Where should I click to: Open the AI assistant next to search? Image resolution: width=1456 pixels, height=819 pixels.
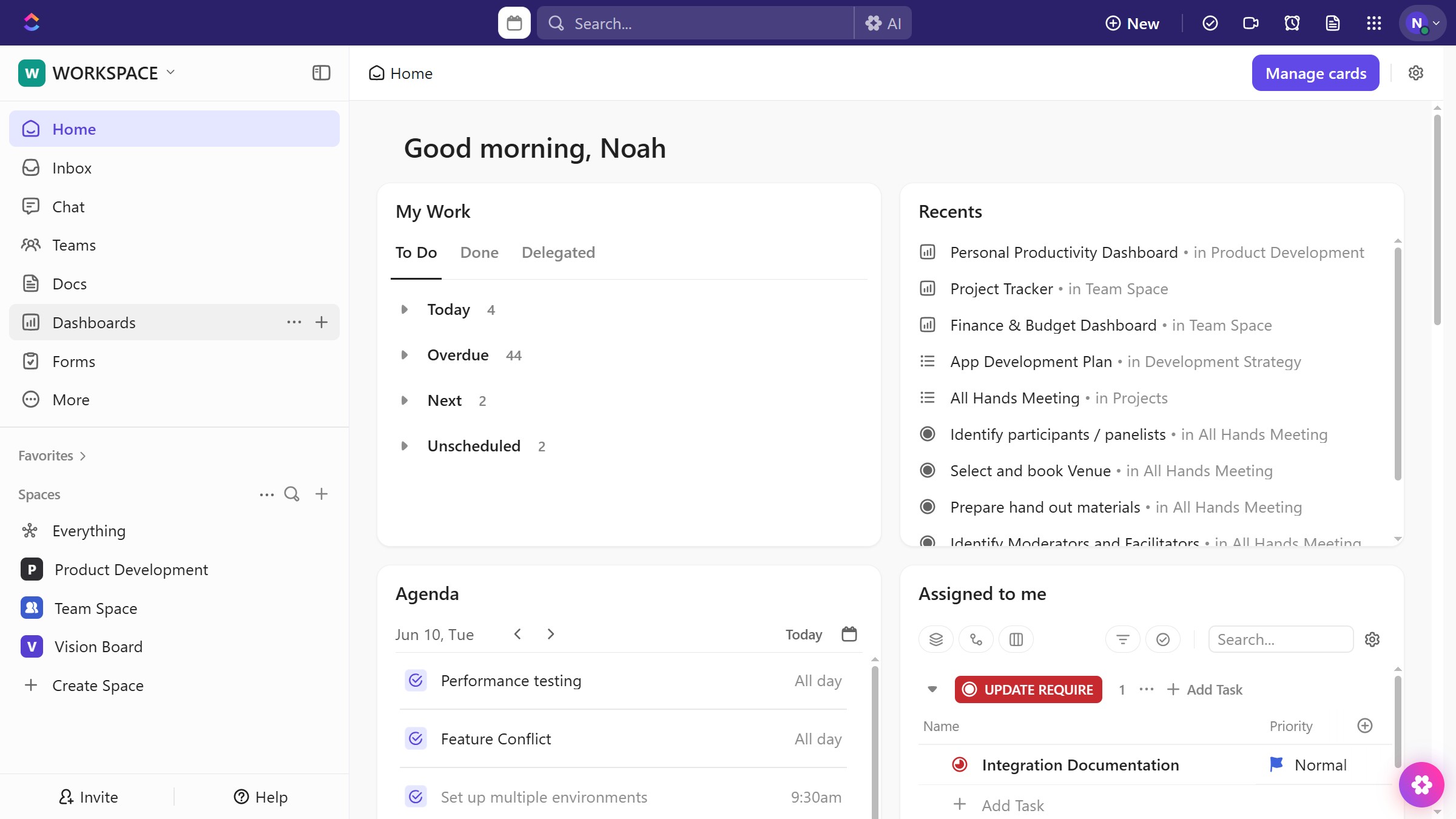pos(883,22)
